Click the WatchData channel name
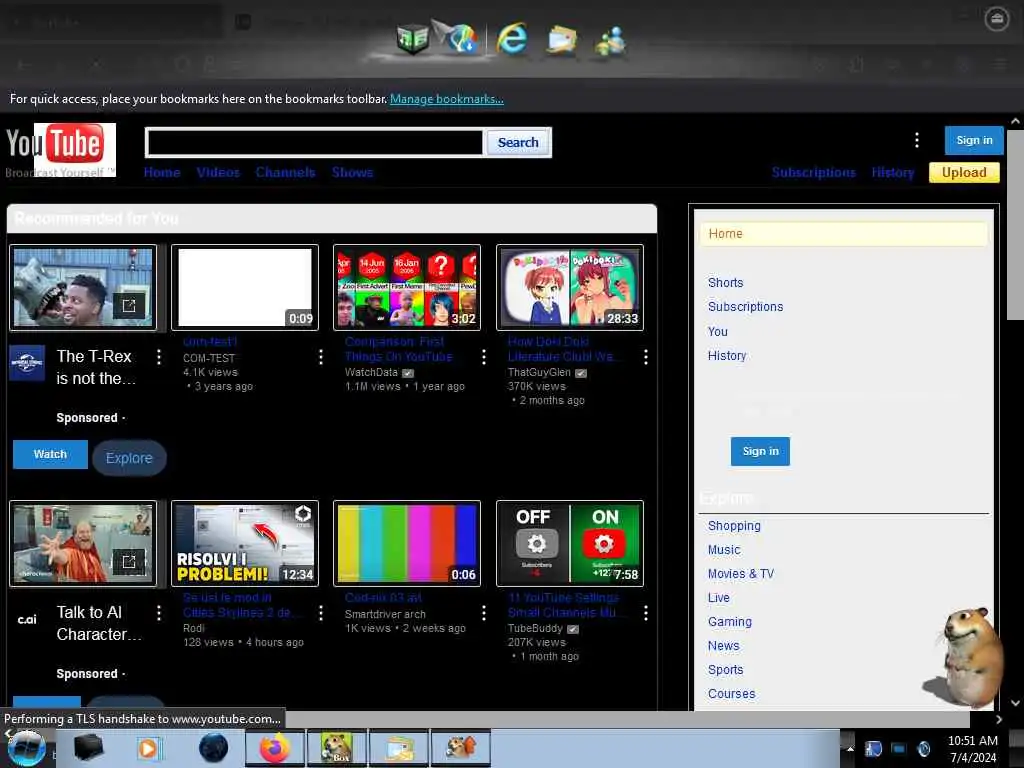Viewport: 1024px width, 768px height. (x=371, y=372)
